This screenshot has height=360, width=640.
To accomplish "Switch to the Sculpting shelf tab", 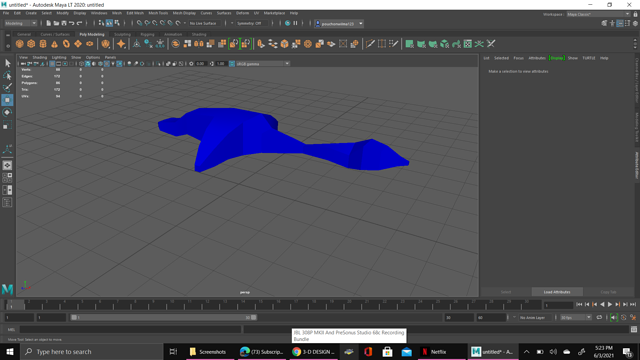I will pos(122,34).
